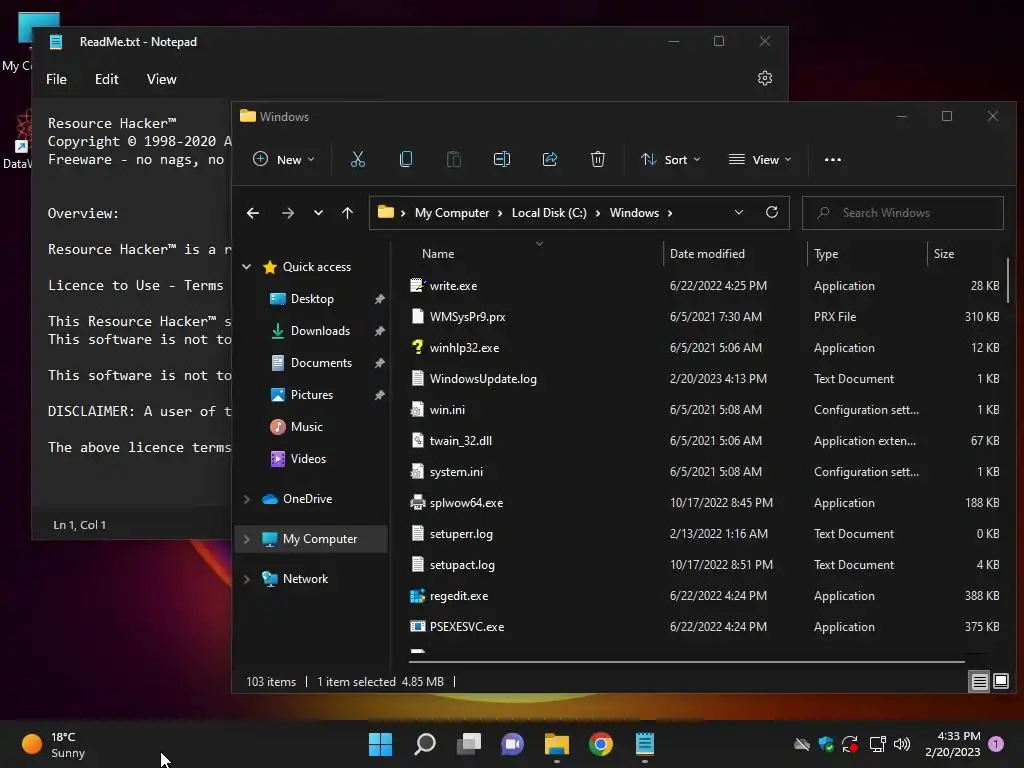Click the Delete trash icon in Explorer
The width and height of the screenshot is (1024, 768).
[x=598, y=159]
